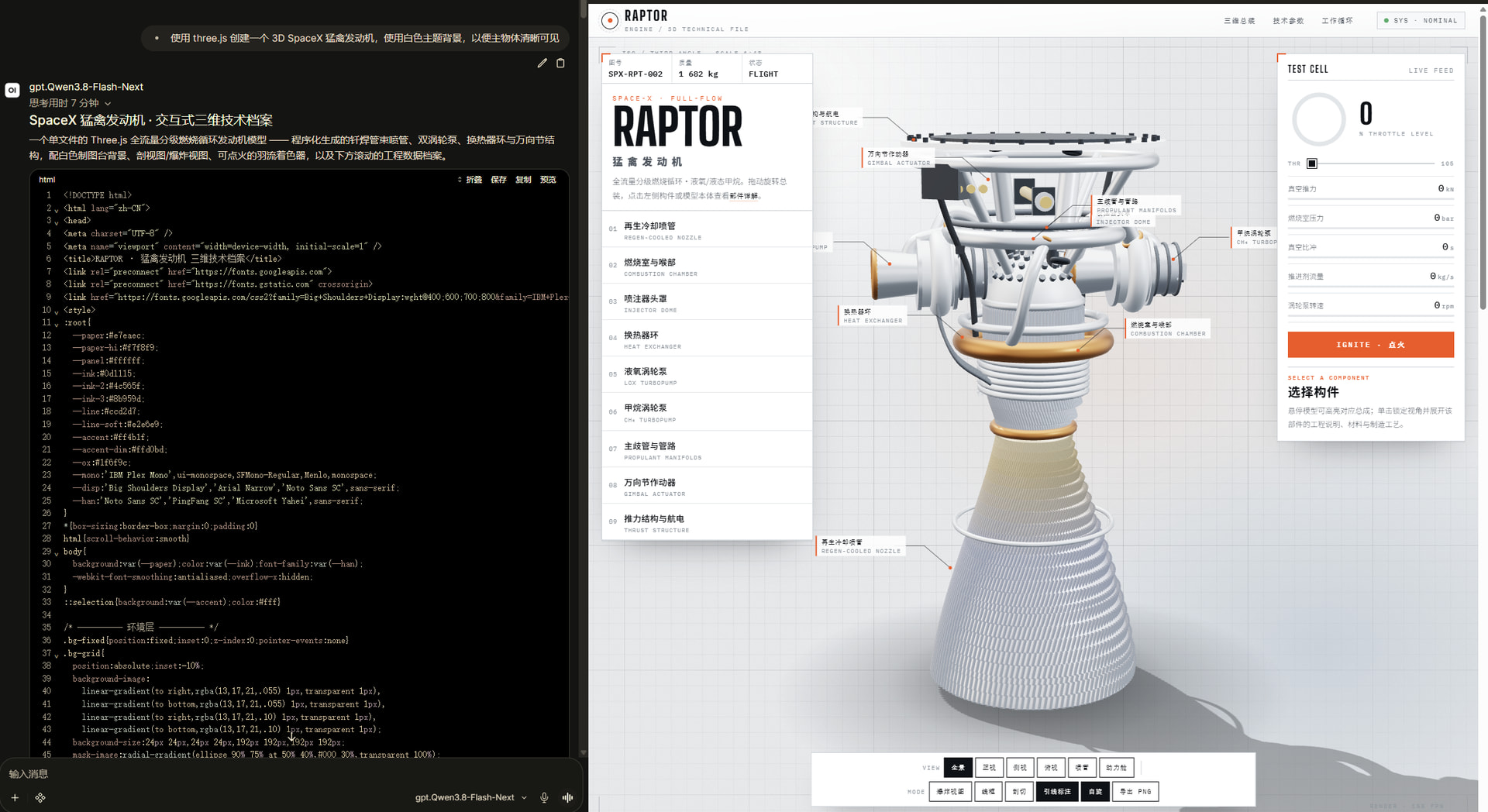
Task: Click the 万向节作动器 gimbal actuator callout label
Action: (897, 158)
